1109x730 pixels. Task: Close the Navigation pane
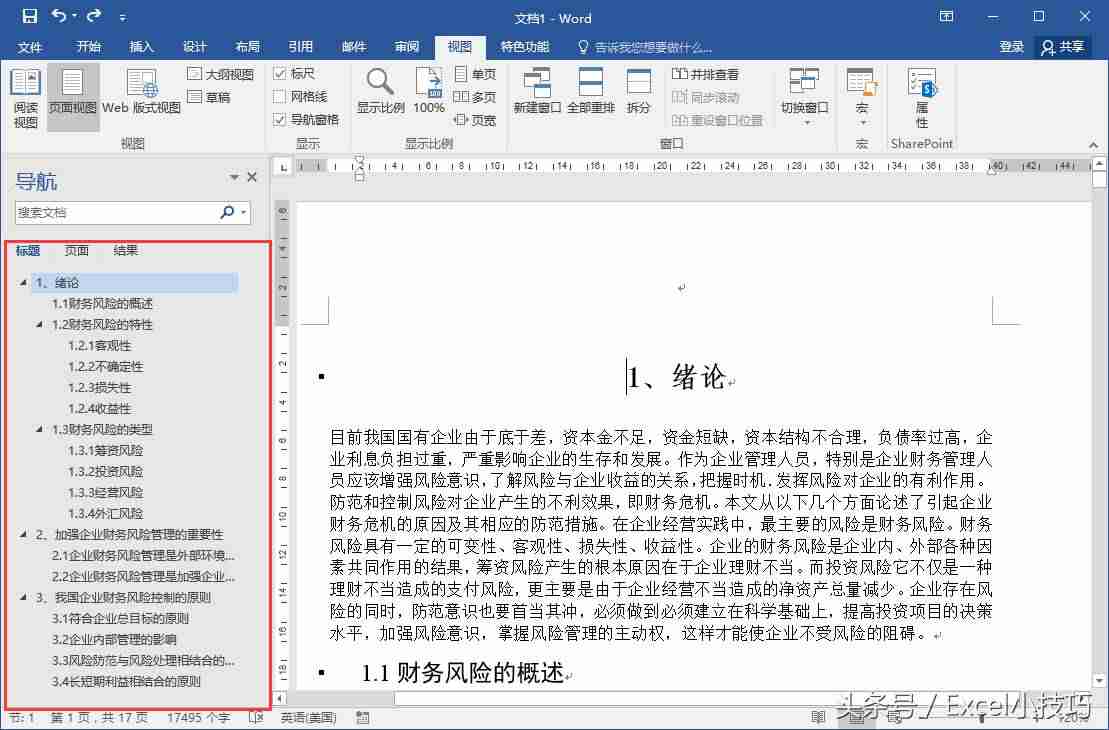point(252,177)
